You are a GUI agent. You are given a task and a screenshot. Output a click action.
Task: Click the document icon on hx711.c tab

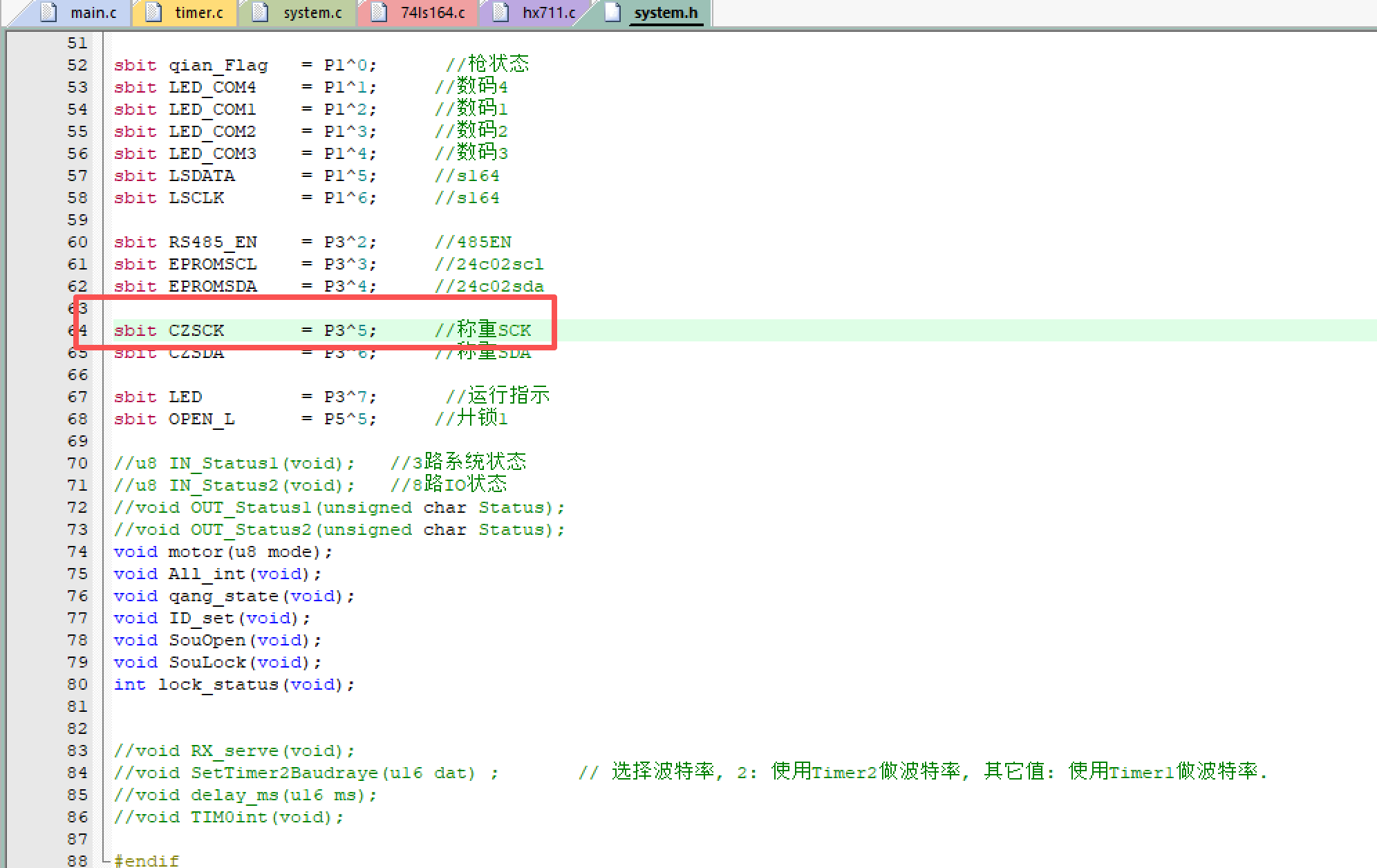(x=500, y=12)
